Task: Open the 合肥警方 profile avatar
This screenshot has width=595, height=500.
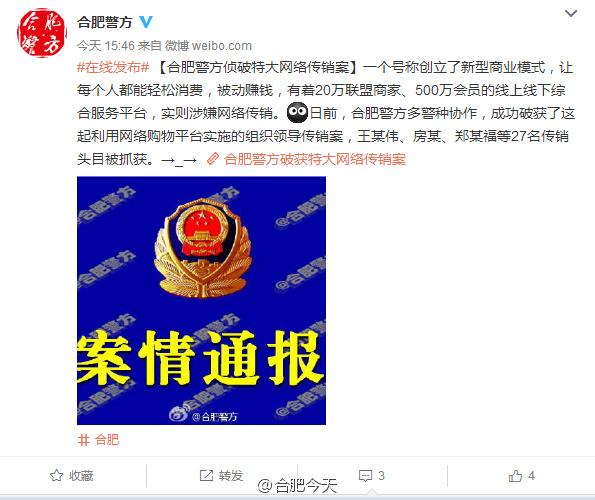Action: click(x=42, y=33)
